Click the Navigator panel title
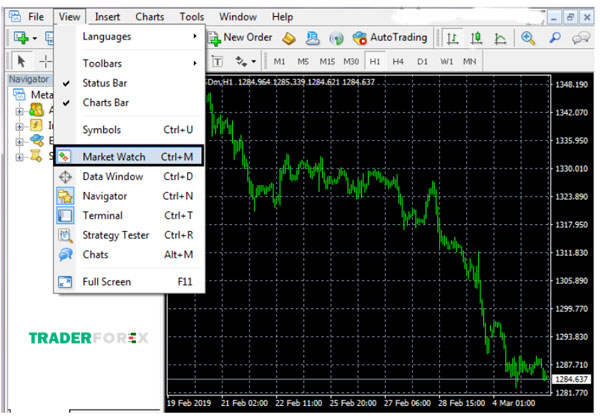The width and height of the screenshot is (600, 416). point(29,79)
